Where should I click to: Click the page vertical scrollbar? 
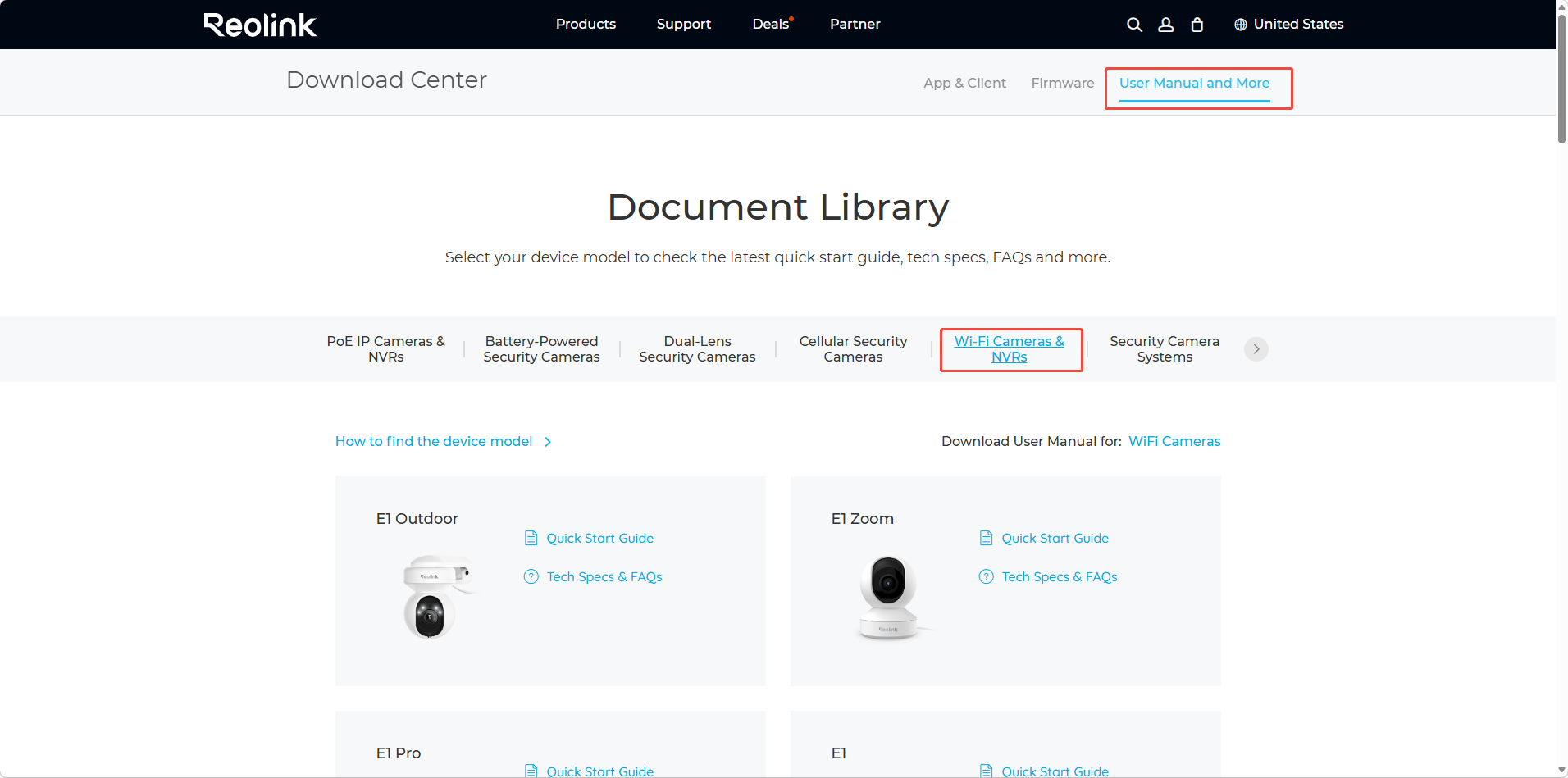1561,78
